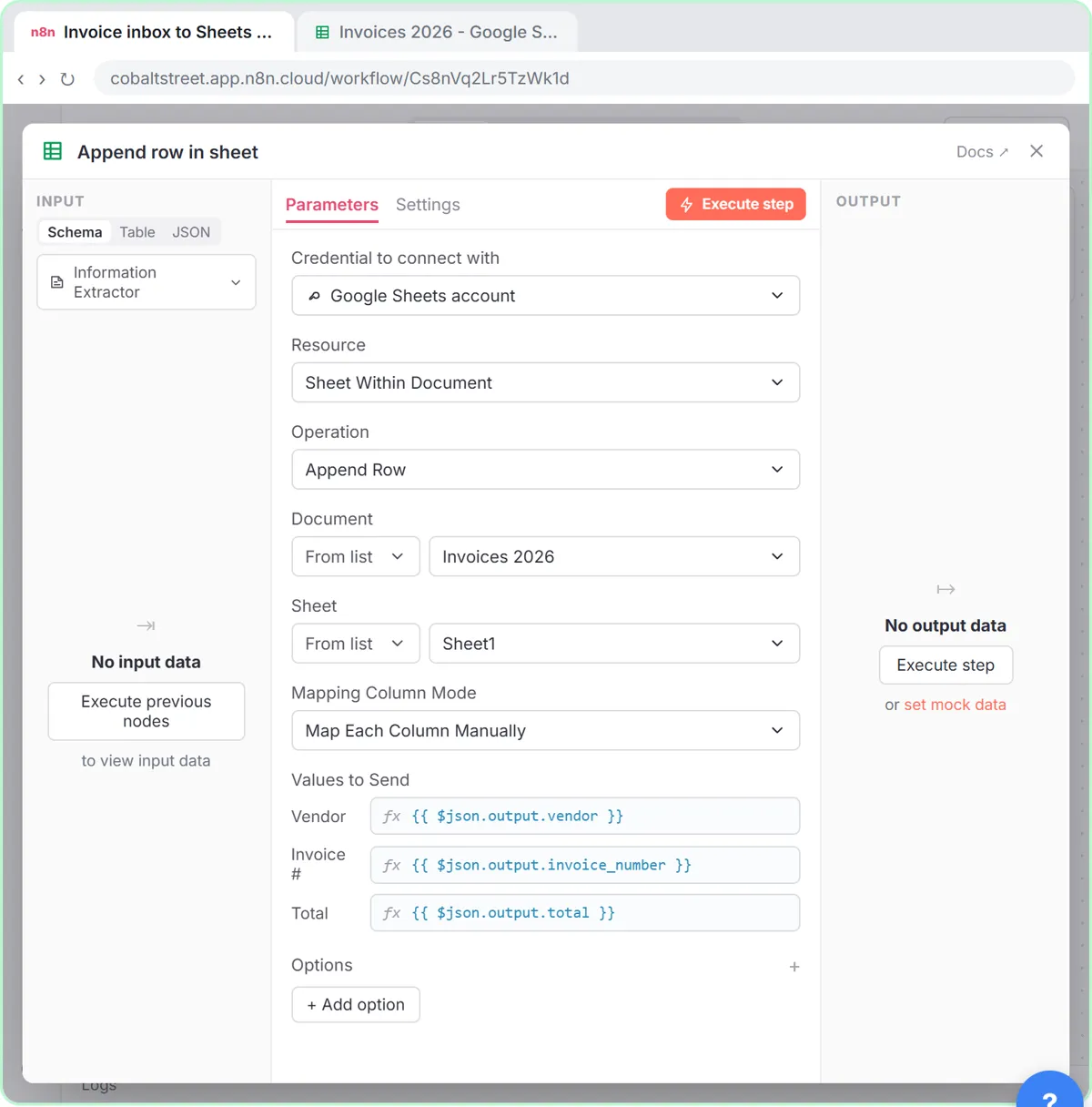Click the 'Values to Send' label

(x=350, y=780)
